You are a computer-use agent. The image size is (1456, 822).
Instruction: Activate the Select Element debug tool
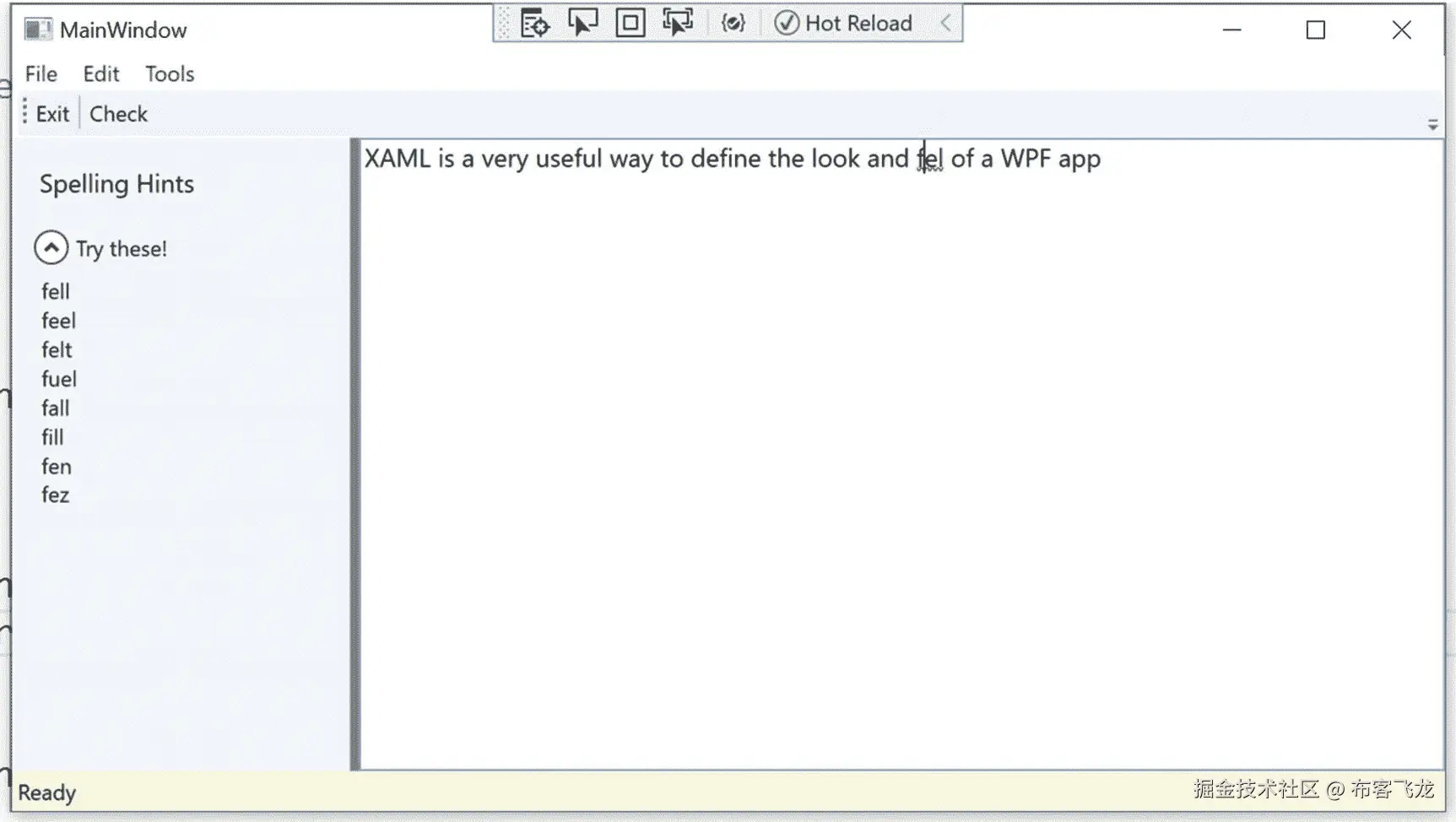(x=582, y=23)
